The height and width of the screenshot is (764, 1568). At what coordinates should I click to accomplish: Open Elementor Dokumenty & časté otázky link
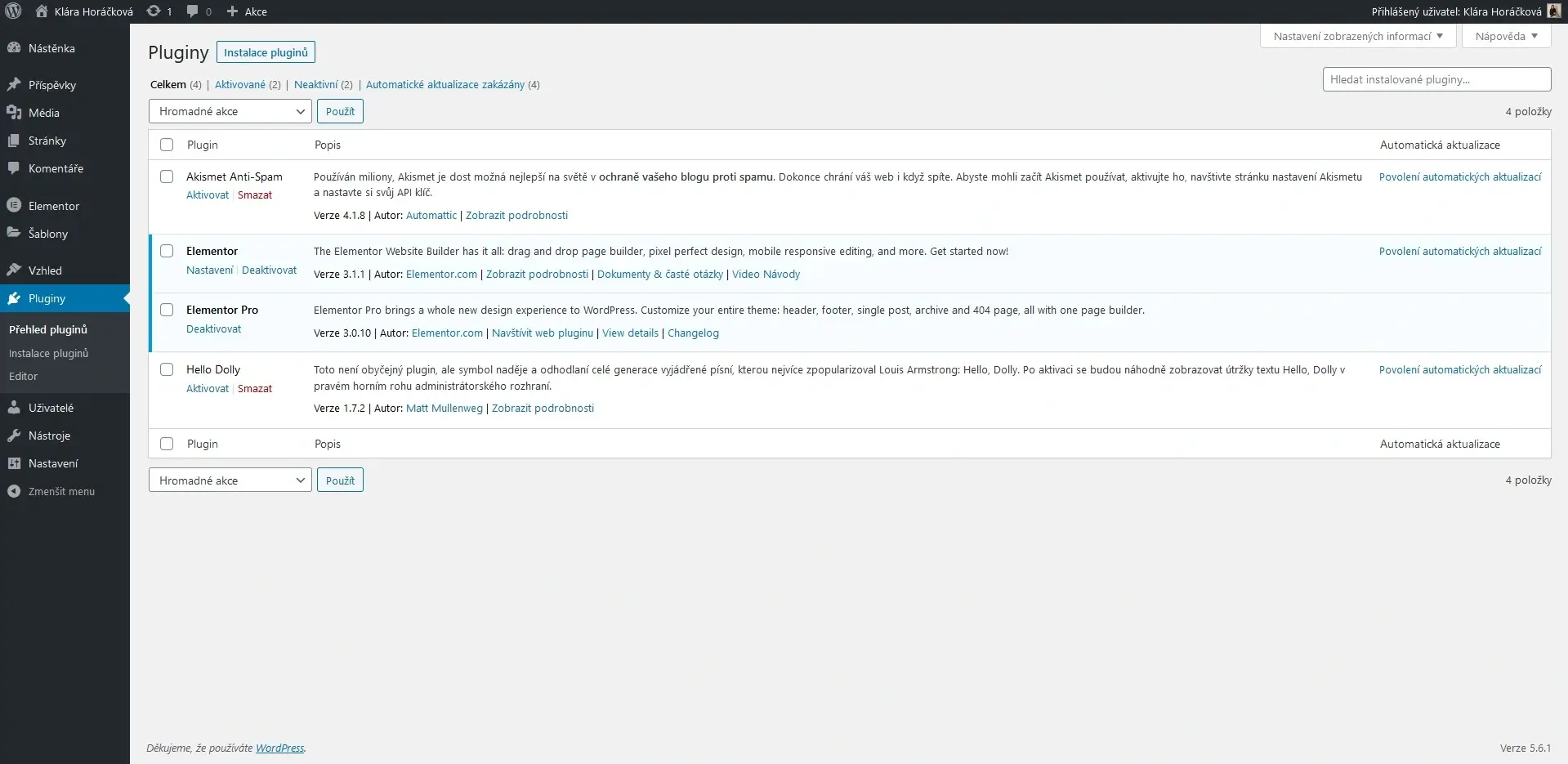[660, 274]
